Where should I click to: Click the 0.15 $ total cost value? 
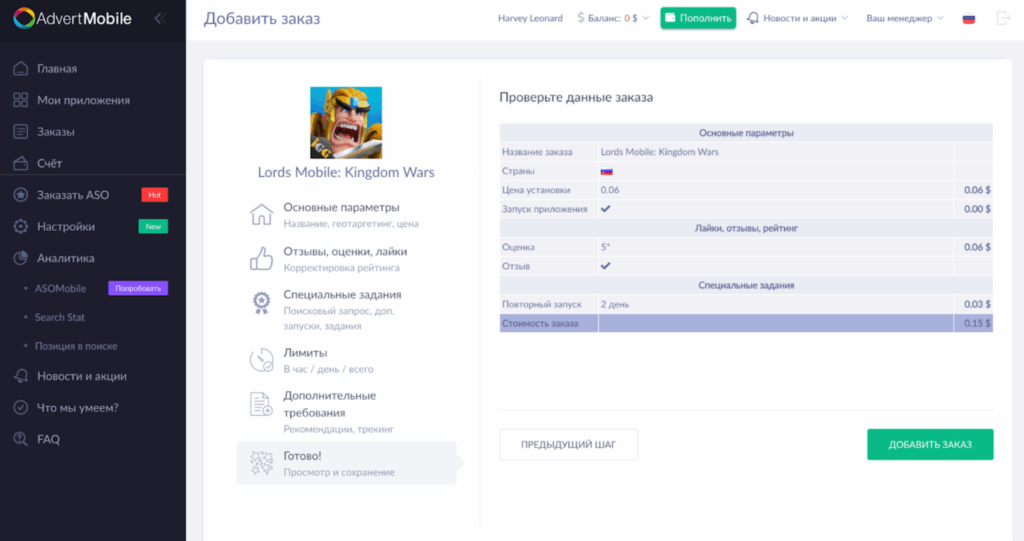pos(977,323)
